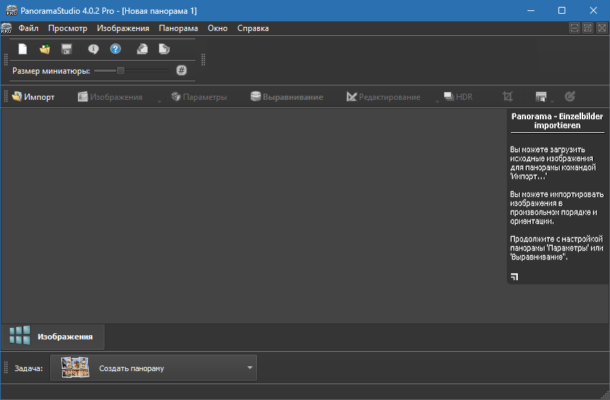Click the thumbnail size slider handle
Screen dimensions: 610x400
pos(121,70)
